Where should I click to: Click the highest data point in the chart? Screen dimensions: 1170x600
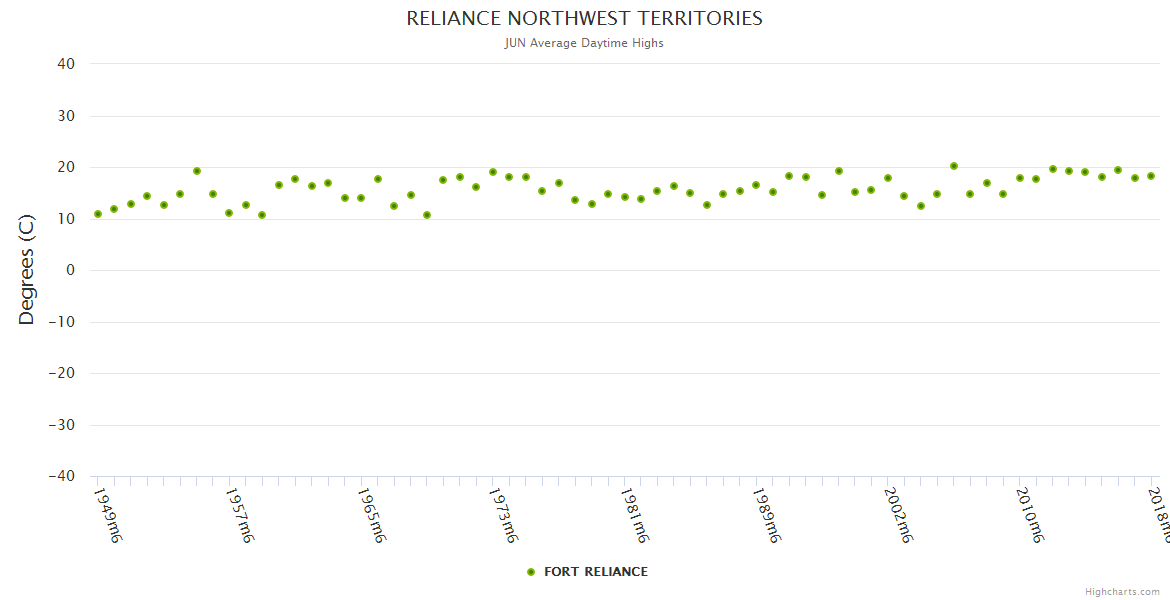click(x=954, y=166)
